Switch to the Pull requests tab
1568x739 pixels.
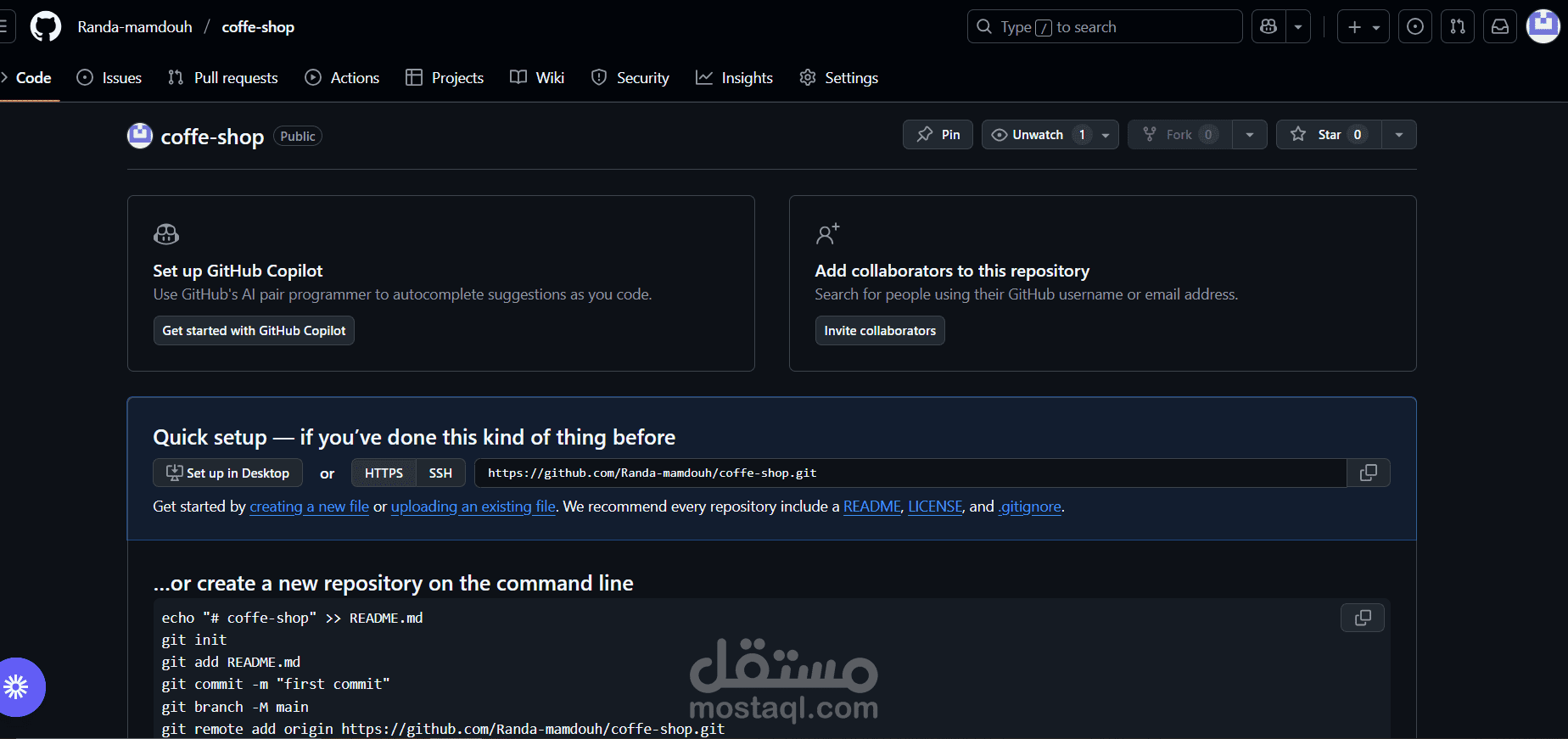223,78
